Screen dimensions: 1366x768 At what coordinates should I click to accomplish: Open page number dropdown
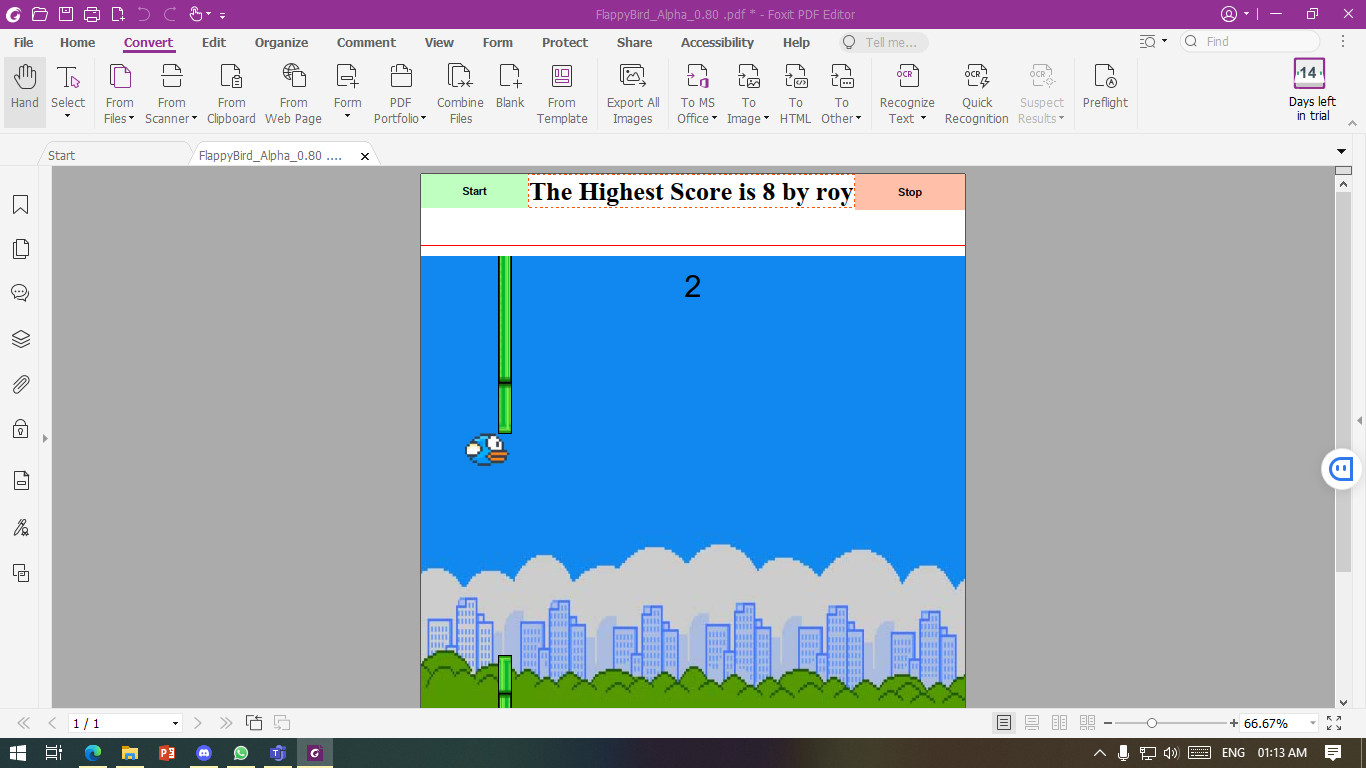click(175, 723)
